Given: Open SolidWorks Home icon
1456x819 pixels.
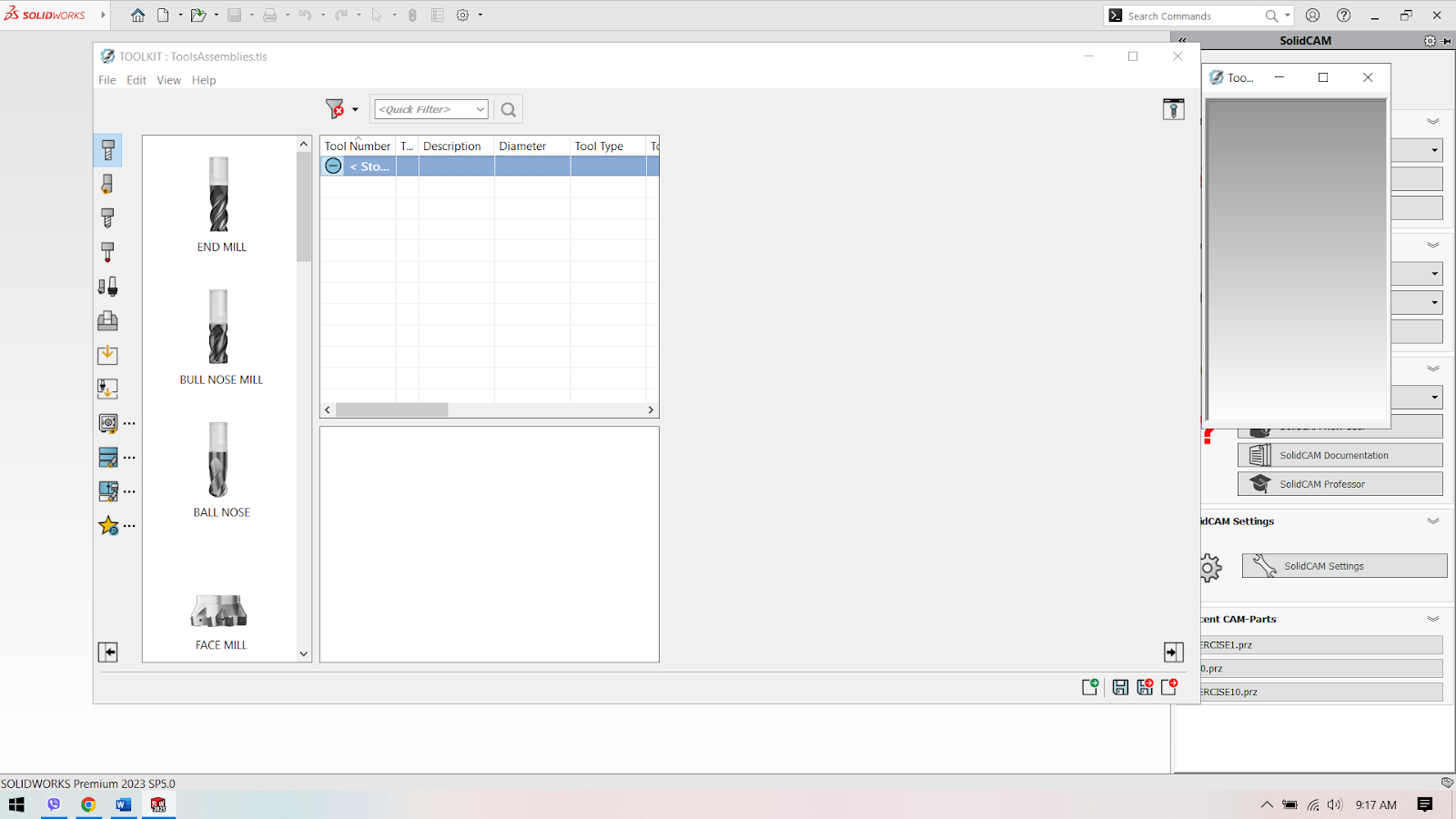Looking at the screenshot, I should point(137,15).
